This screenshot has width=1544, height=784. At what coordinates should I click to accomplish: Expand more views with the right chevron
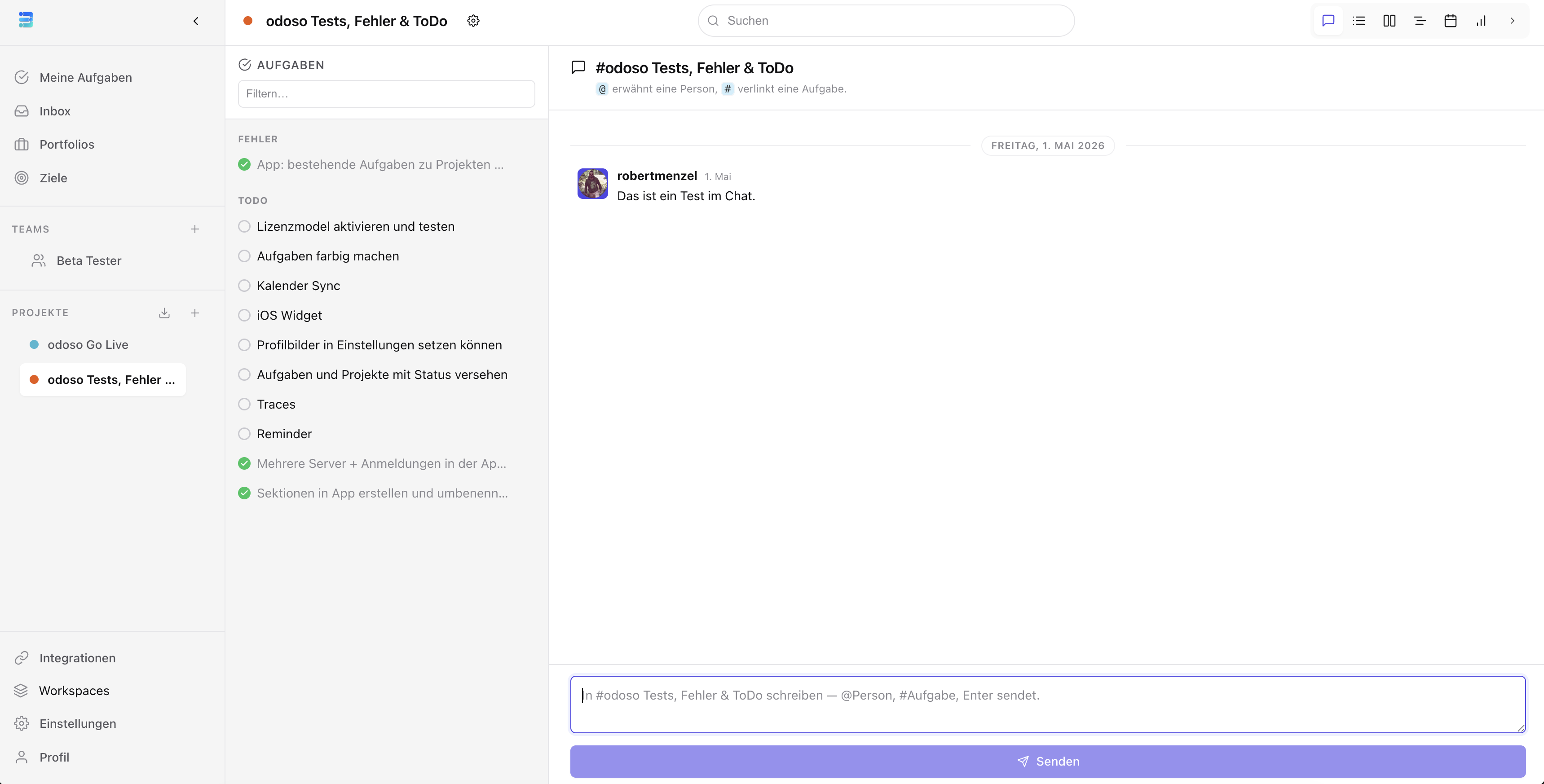pyautogui.click(x=1512, y=21)
